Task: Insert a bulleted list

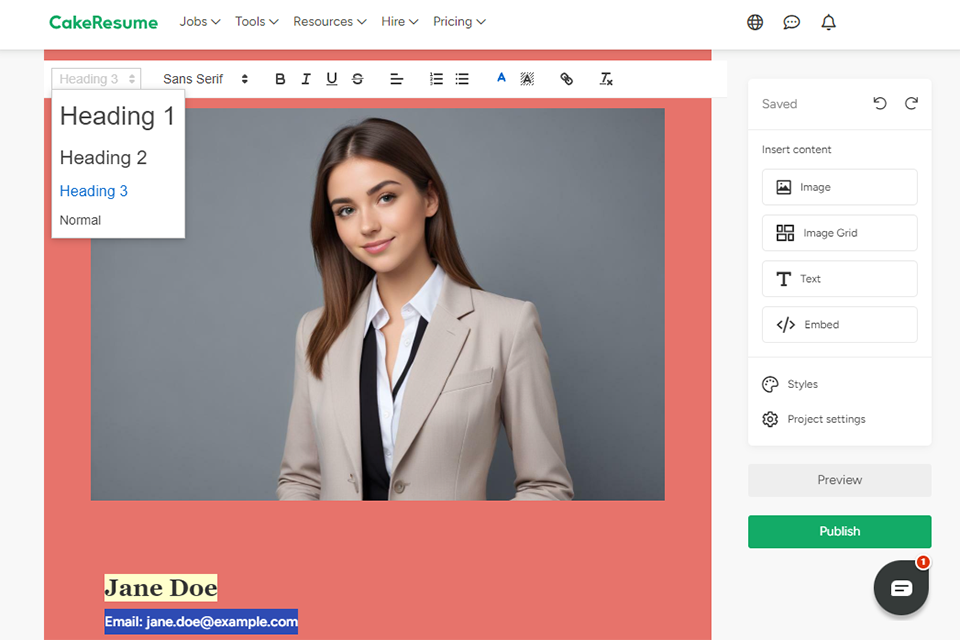Action: coord(462,79)
